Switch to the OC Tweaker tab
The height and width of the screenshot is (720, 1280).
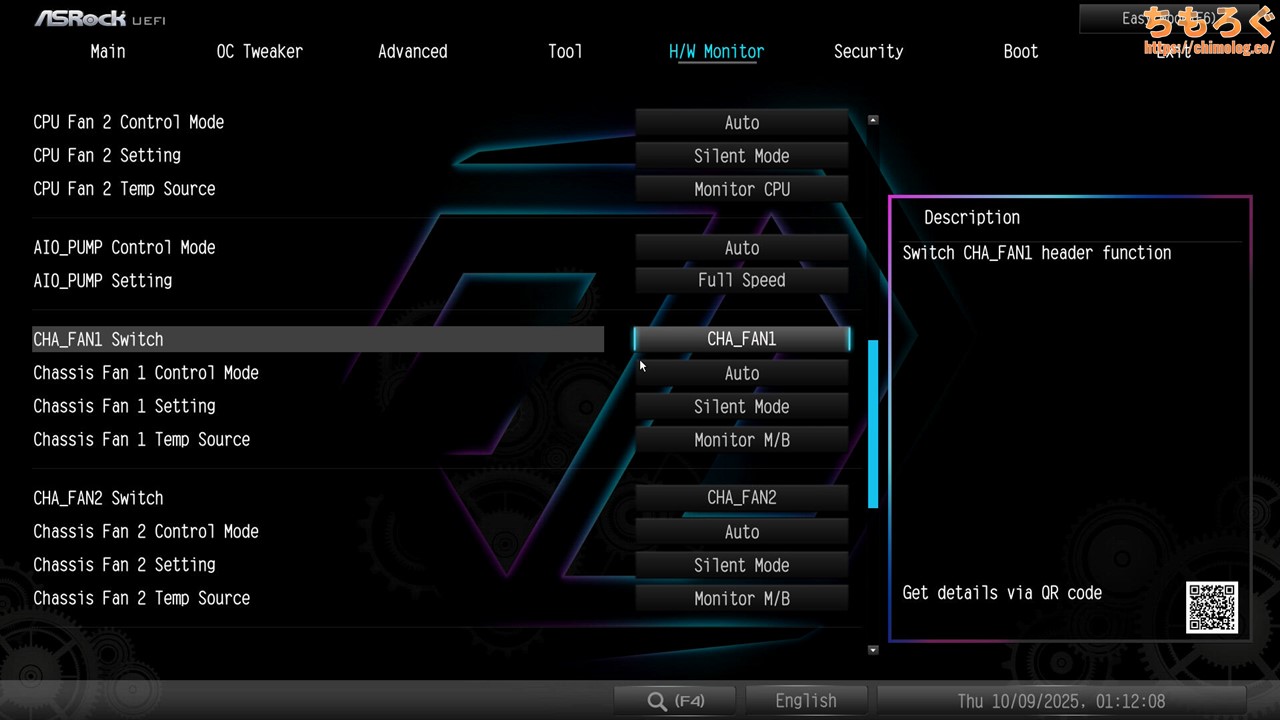click(259, 52)
